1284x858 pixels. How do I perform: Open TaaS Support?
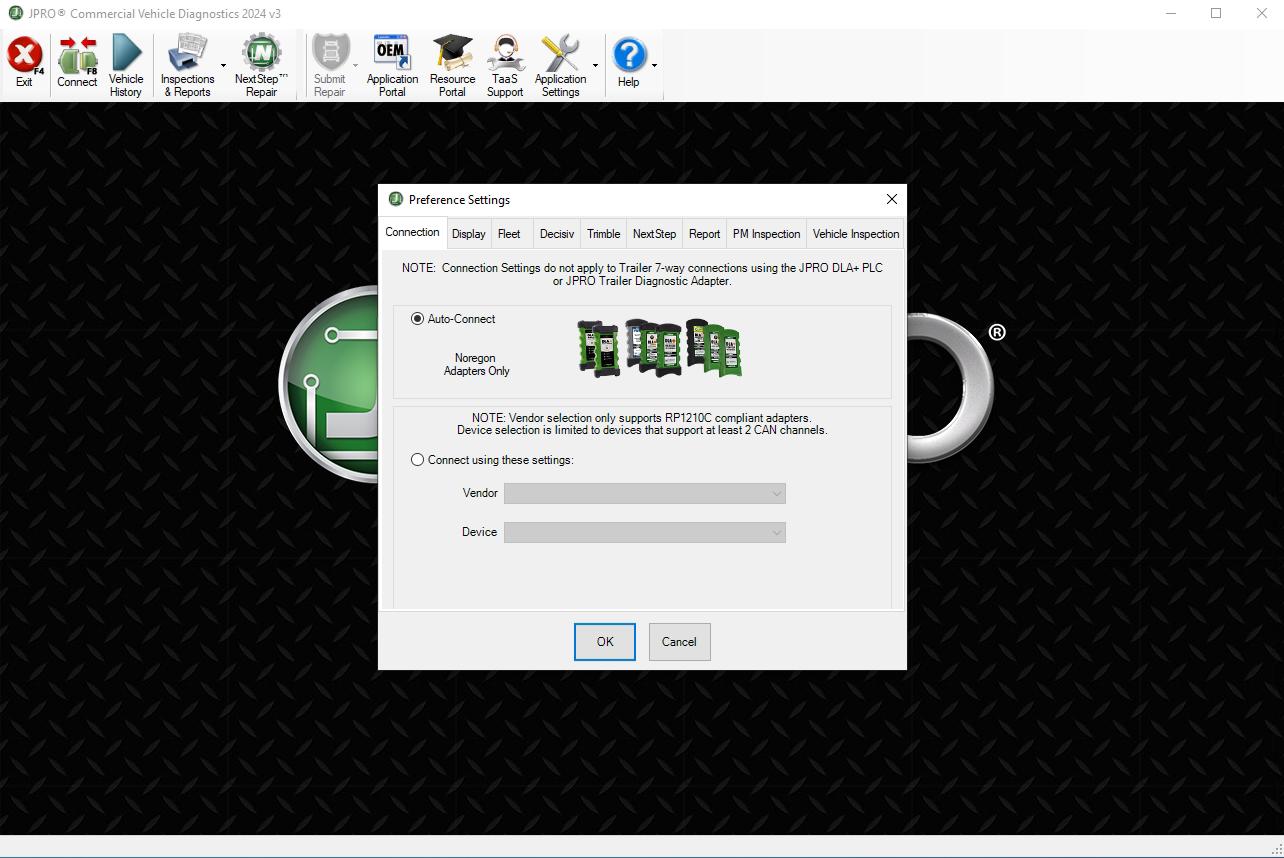[504, 63]
